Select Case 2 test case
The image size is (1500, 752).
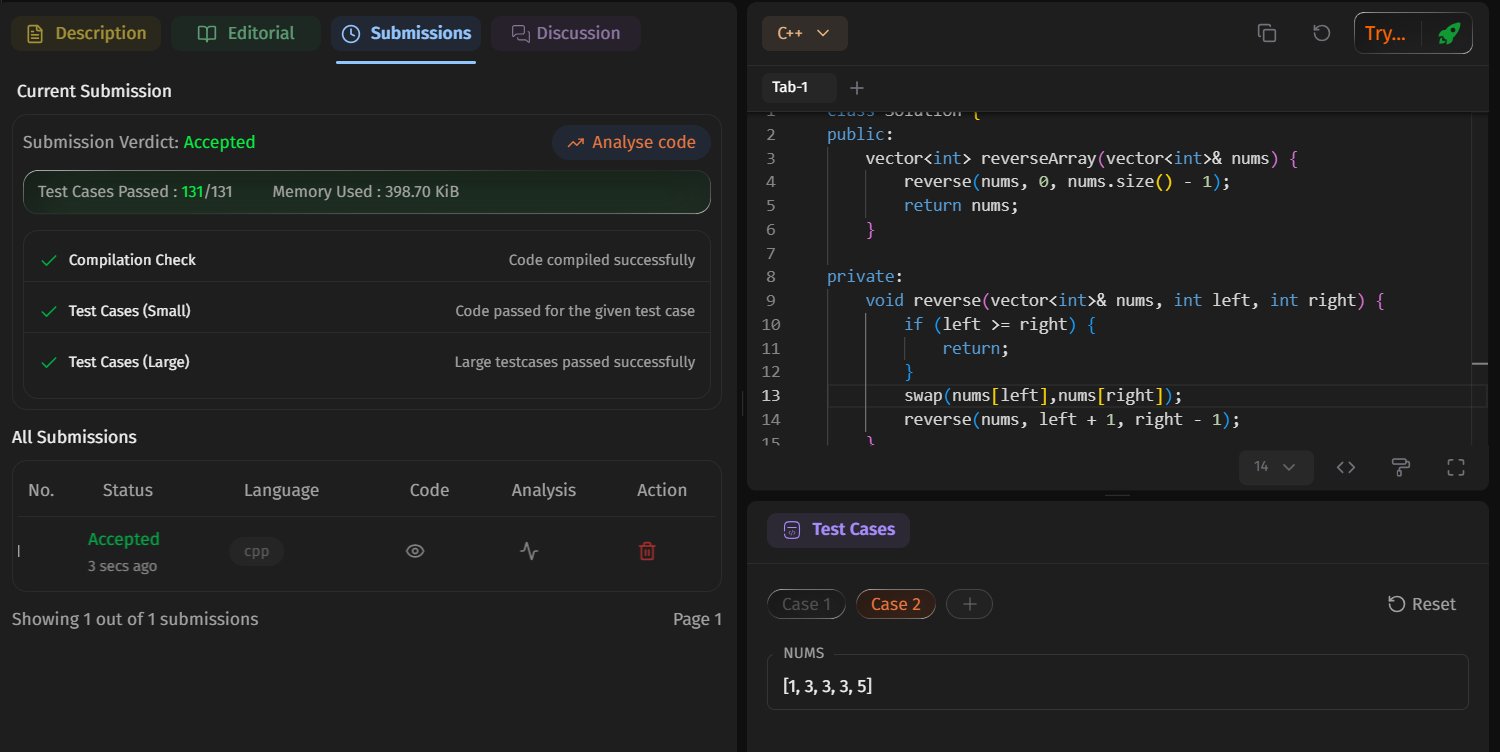pyautogui.click(x=895, y=604)
